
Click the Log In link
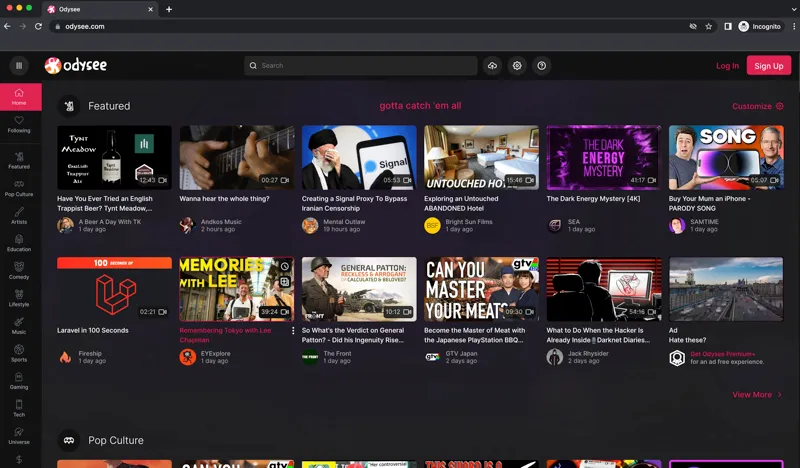(x=727, y=66)
